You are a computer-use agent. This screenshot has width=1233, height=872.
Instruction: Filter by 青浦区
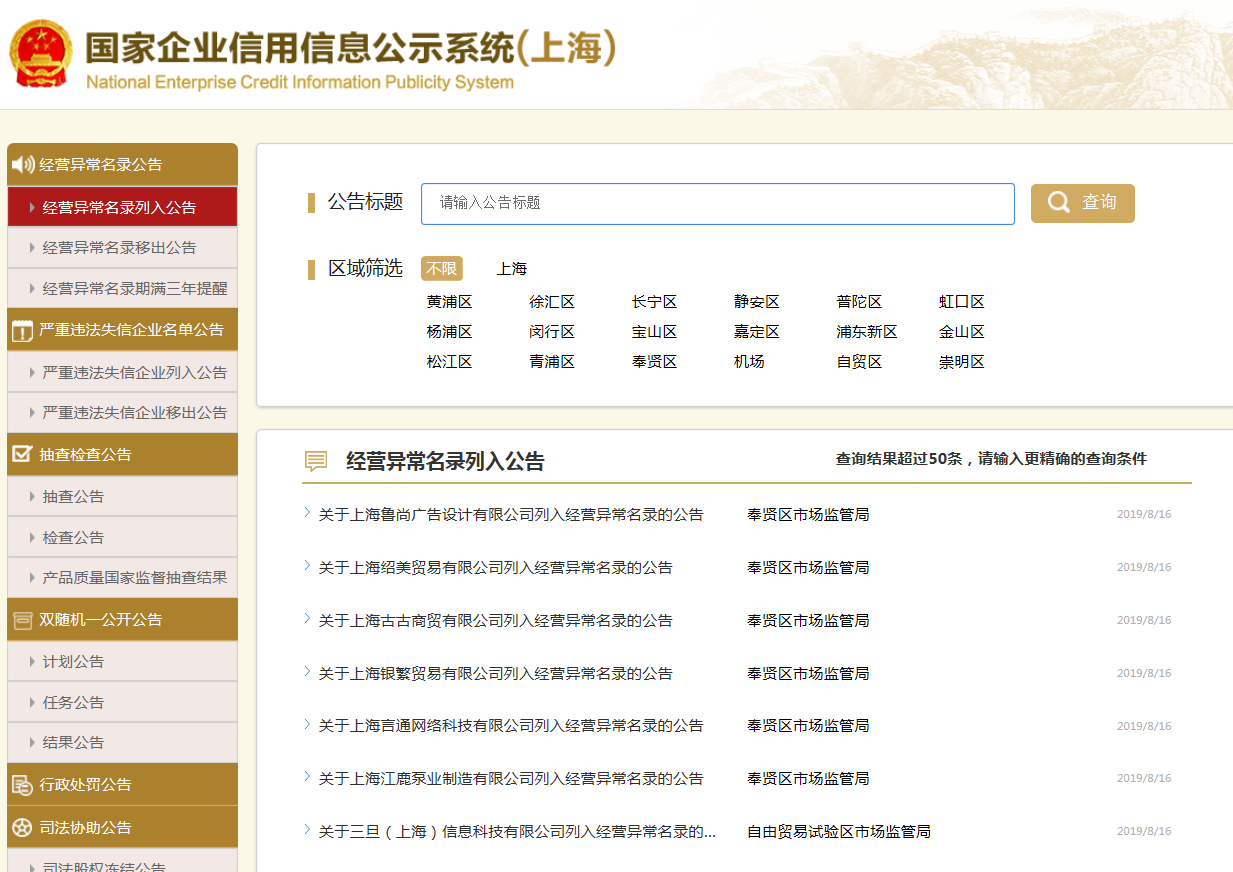click(x=552, y=362)
